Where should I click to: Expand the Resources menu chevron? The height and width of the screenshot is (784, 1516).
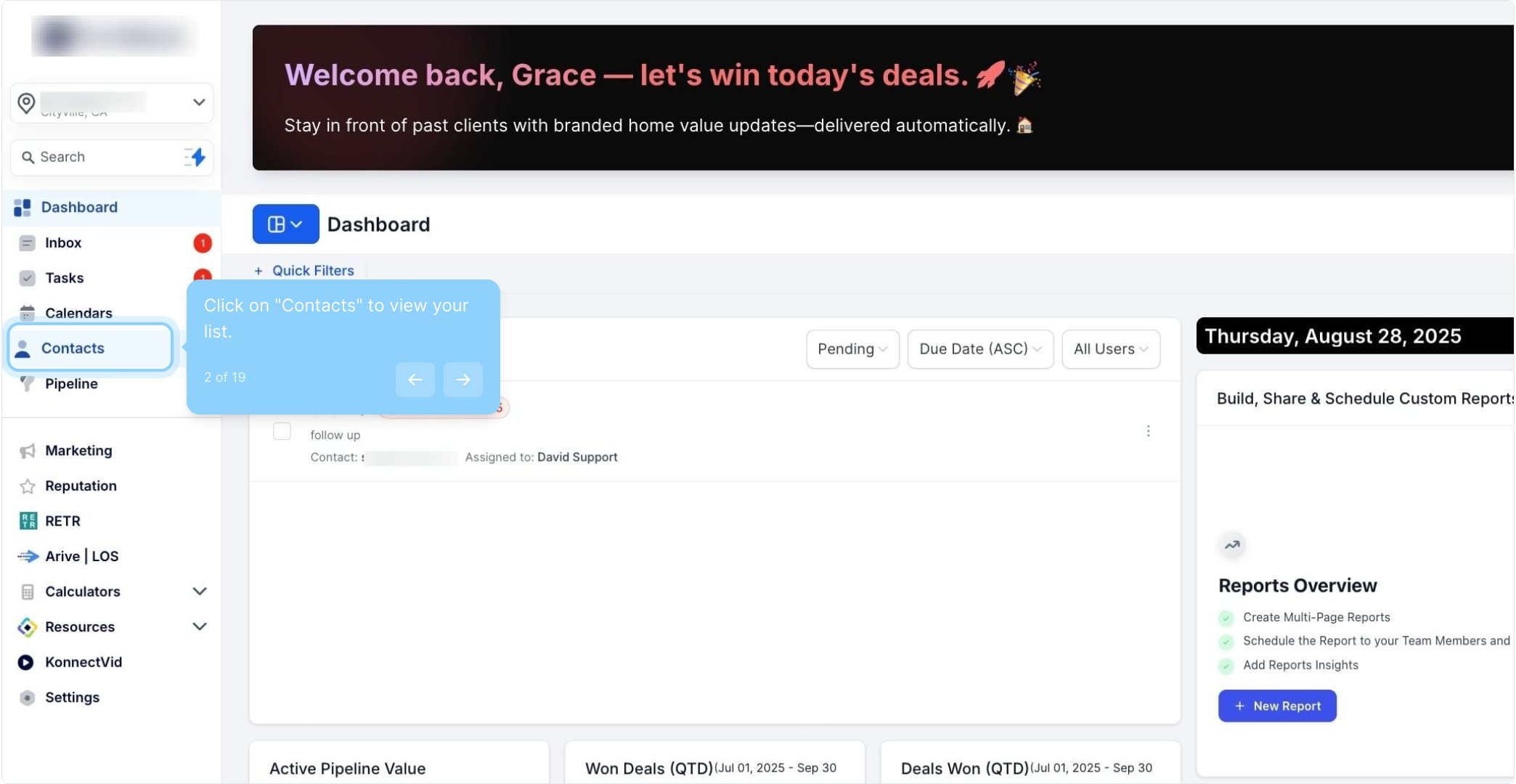coord(200,626)
